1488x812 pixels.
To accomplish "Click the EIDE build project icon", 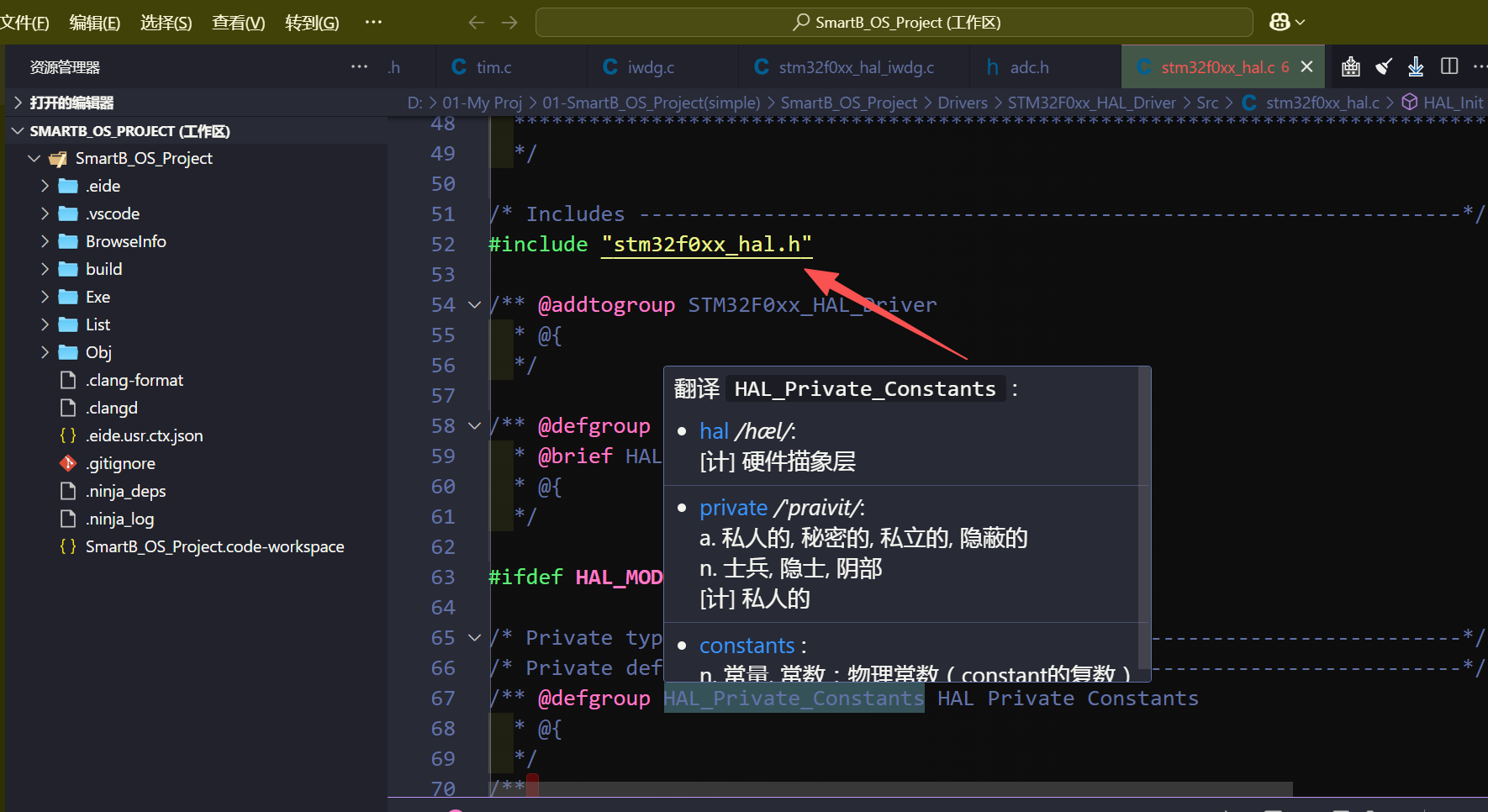I will pos(1351,66).
